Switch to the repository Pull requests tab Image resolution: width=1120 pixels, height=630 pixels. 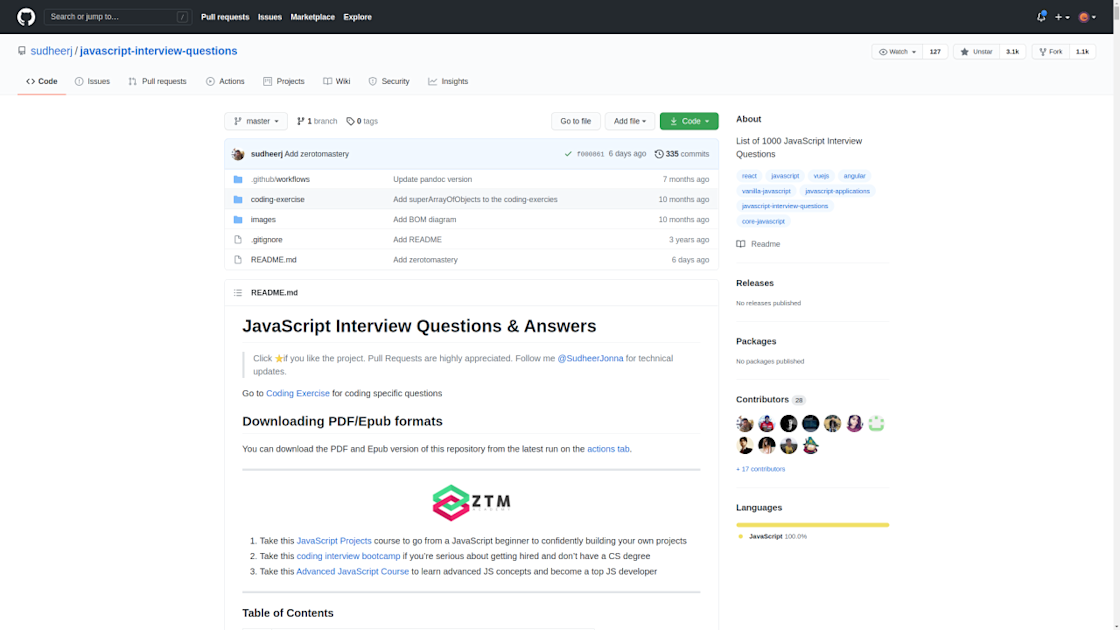click(157, 81)
